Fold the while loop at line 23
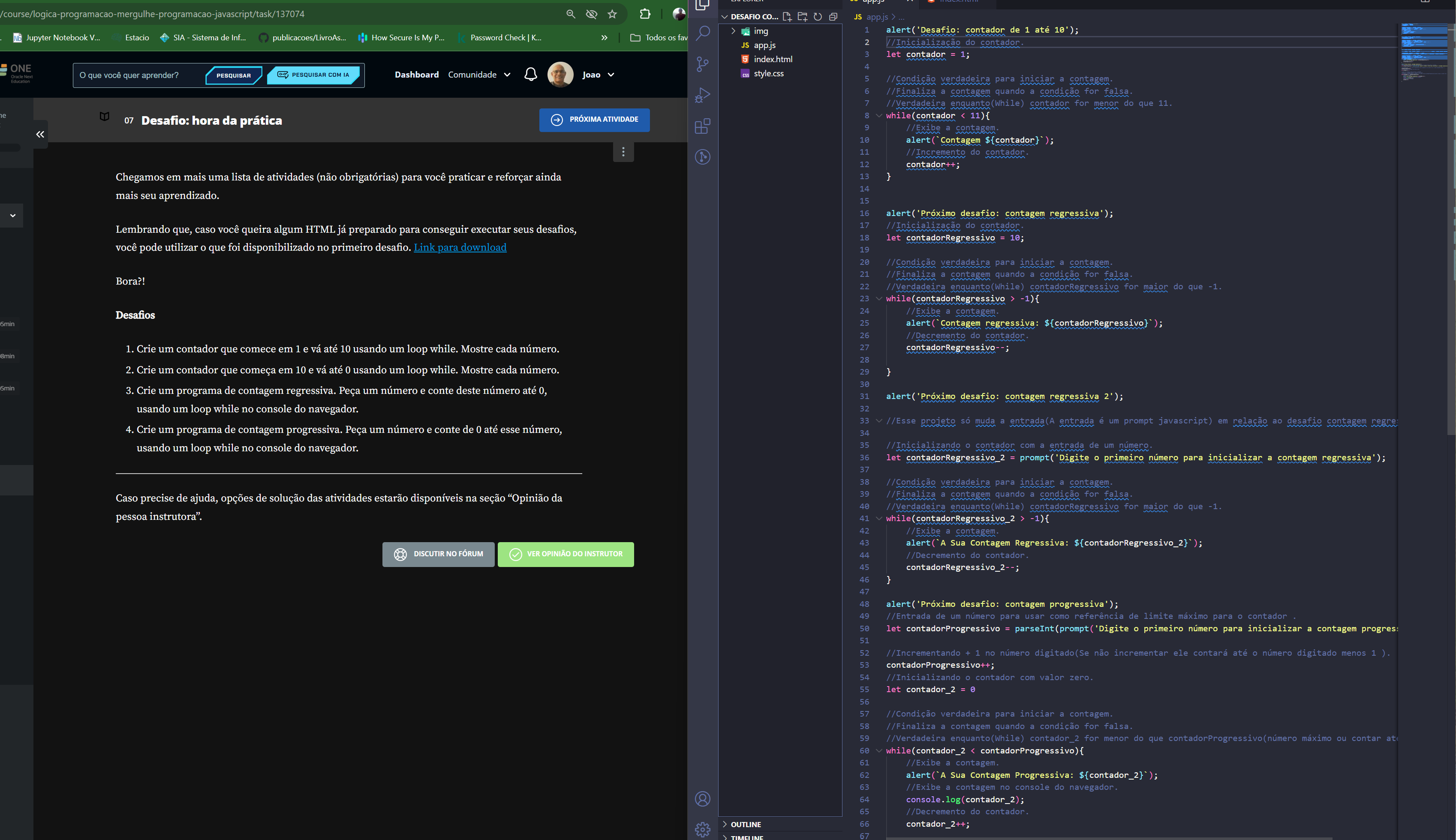1456x840 pixels. pos(879,299)
